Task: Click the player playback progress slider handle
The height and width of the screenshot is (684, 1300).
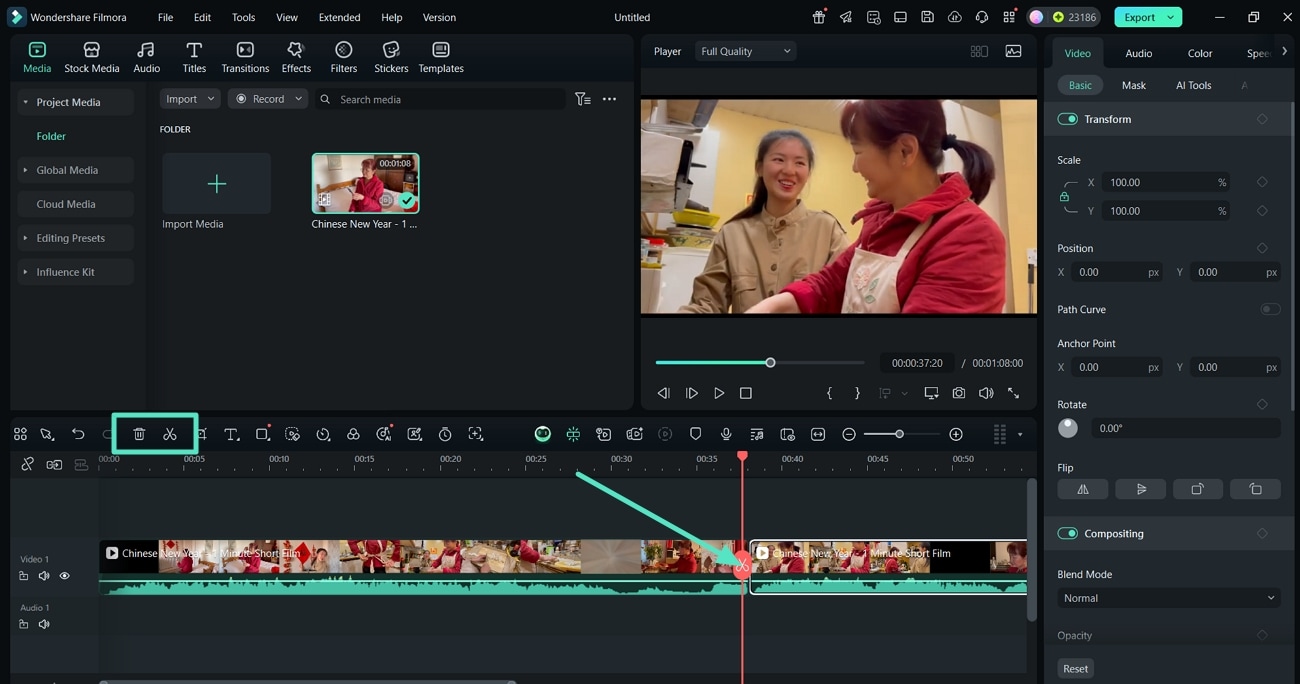Action: tap(770, 362)
